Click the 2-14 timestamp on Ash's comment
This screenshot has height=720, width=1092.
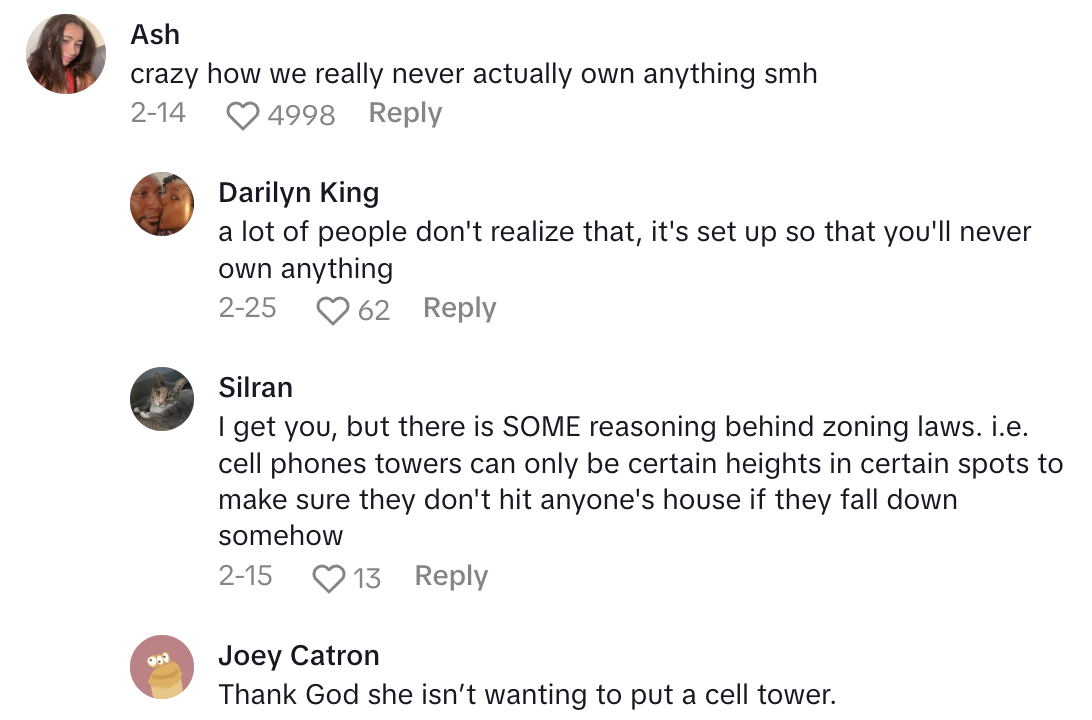pyautogui.click(x=158, y=113)
